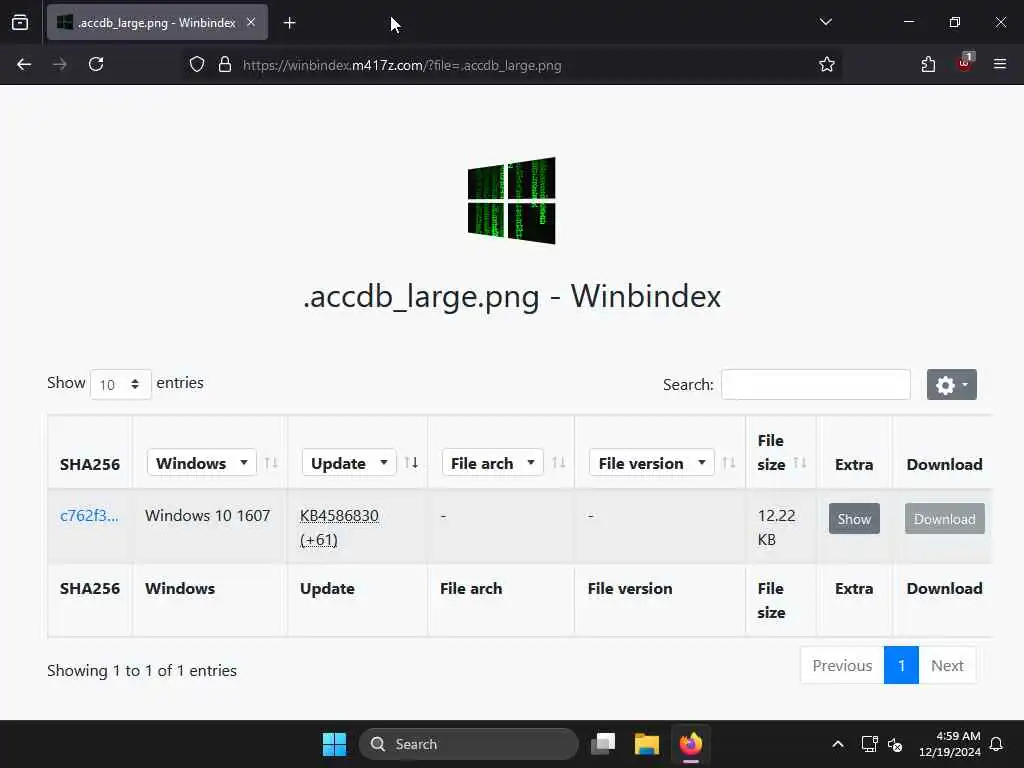Select the Showing 1 to 1 of 1 entries text

[142, 671]
